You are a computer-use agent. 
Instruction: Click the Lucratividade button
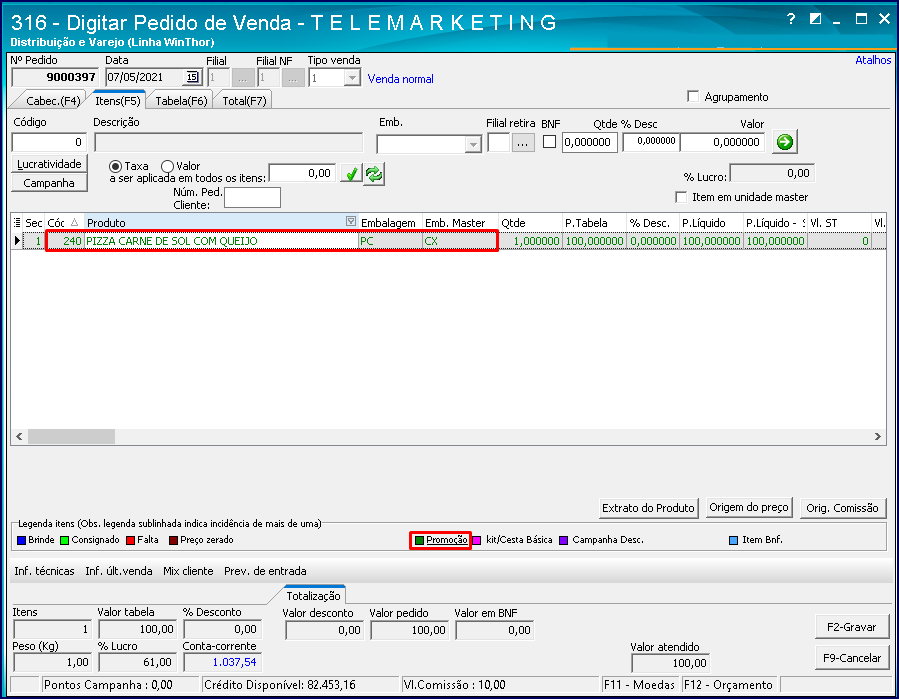(x=49, y=164)
